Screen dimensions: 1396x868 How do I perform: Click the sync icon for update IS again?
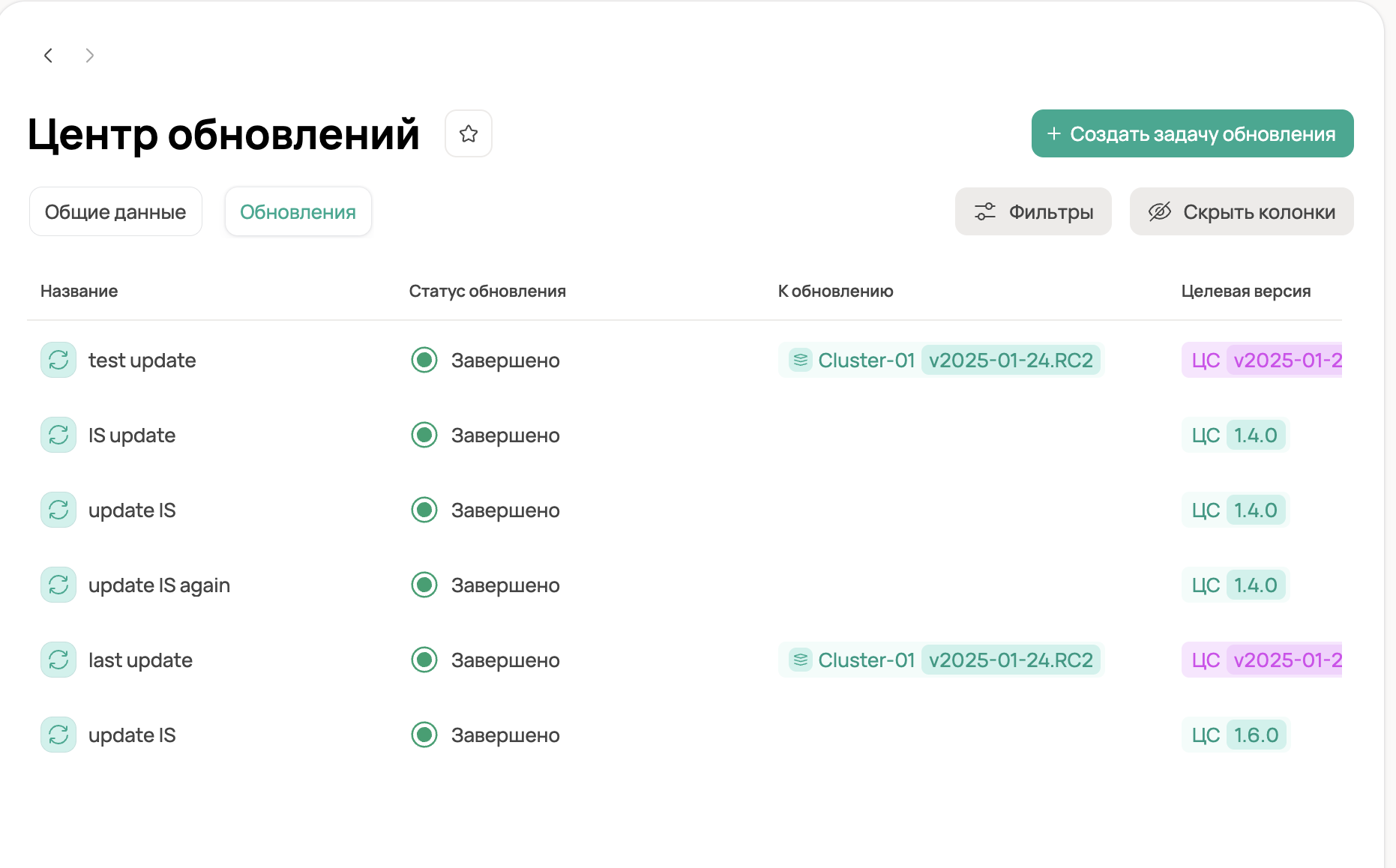pyautogui.click(x=58, y=585)
